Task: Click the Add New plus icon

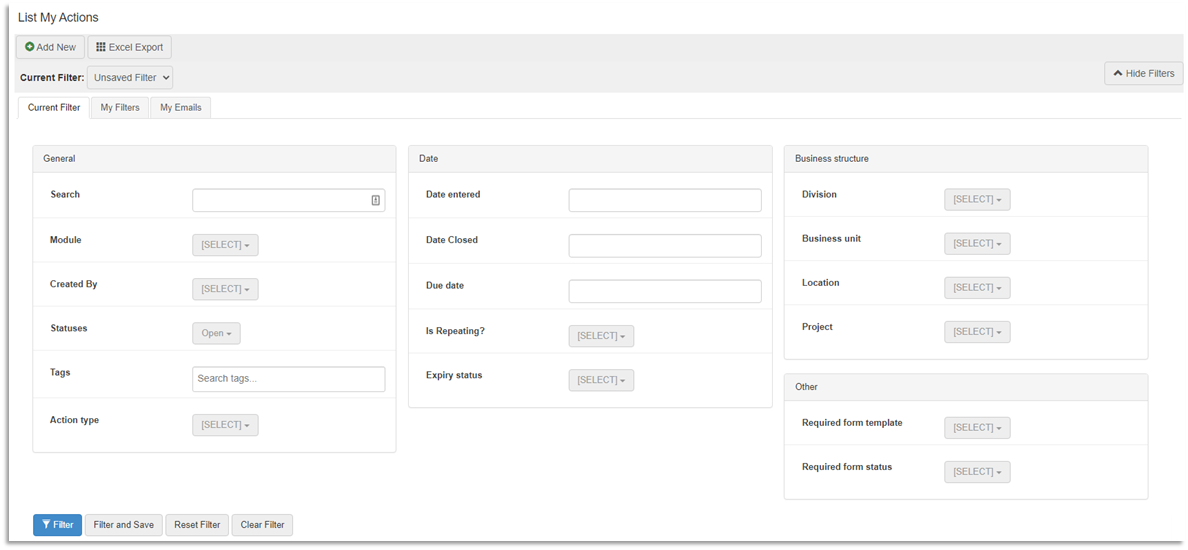Action: (x=30, y=47)
